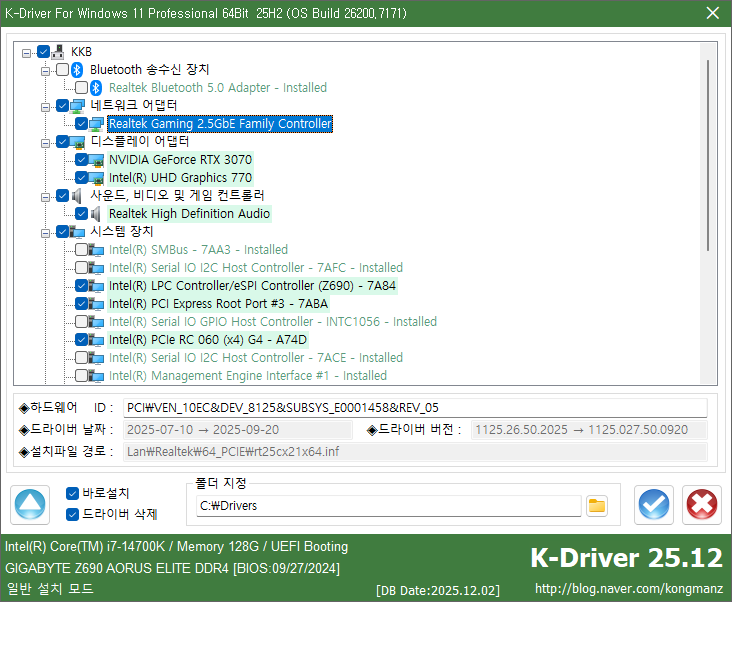This screenshot has width=732, height=648.
Task: Toggle the 바로설치 checkbox
Action: tap(72, 493)
